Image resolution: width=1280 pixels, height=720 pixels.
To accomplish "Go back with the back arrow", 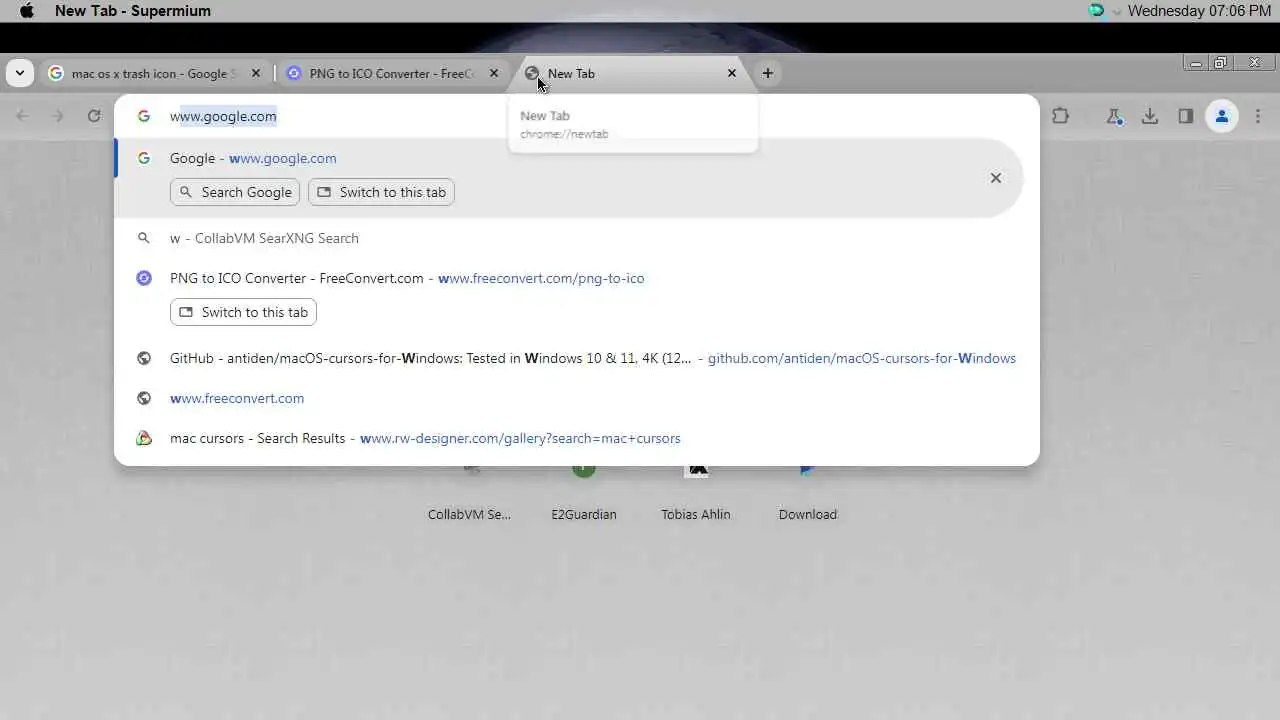I will [x=22, y=116].
